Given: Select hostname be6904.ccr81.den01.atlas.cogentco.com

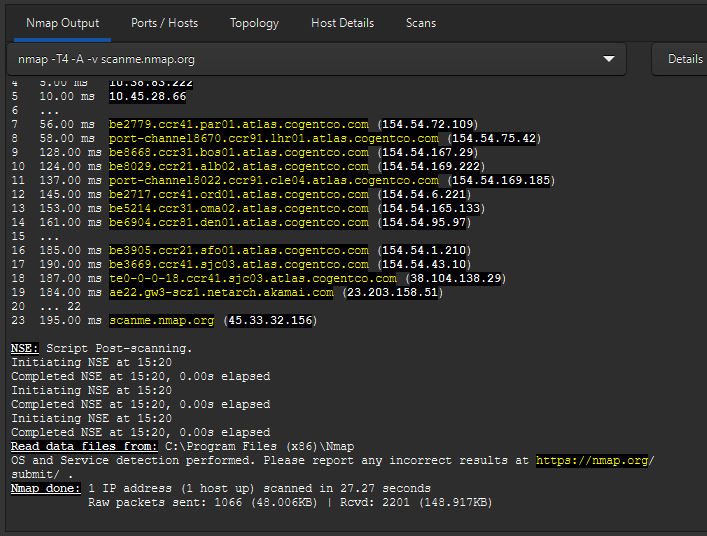Looking at the screenshot, I should click(239, 222).
